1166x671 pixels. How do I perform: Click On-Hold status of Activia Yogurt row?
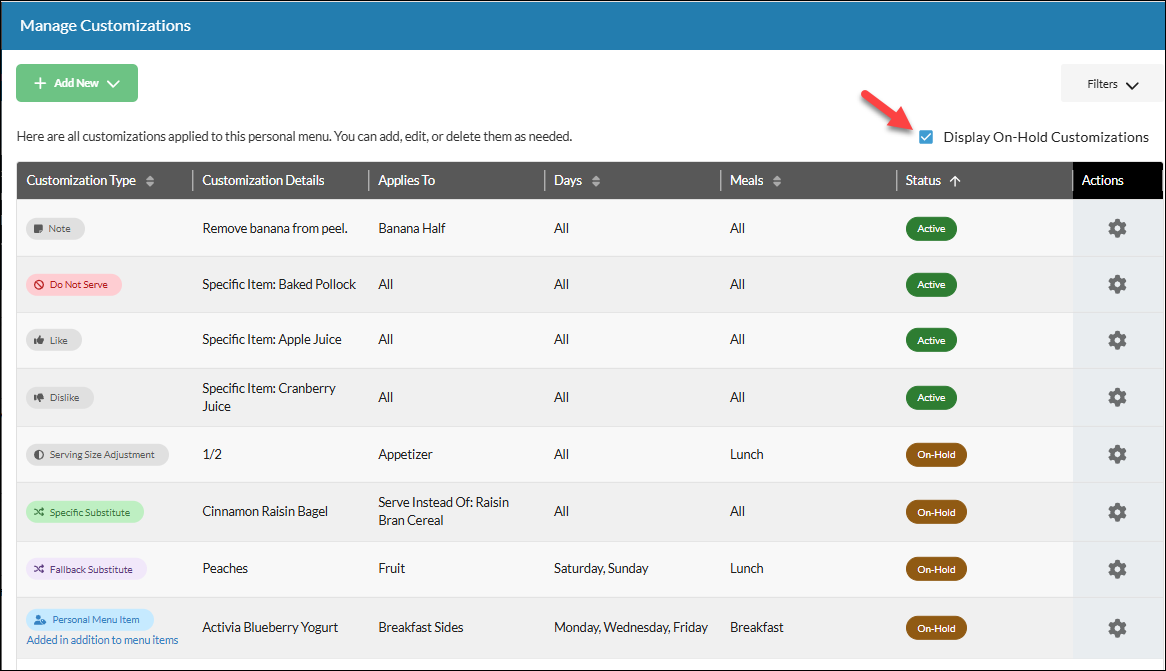click(936, 628)
